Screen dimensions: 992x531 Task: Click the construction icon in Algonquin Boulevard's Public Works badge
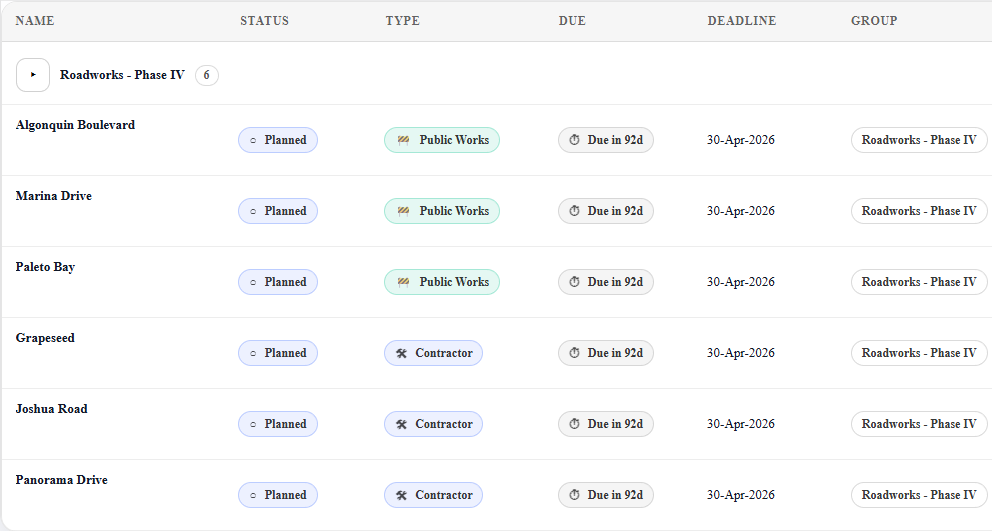(403, 140)
